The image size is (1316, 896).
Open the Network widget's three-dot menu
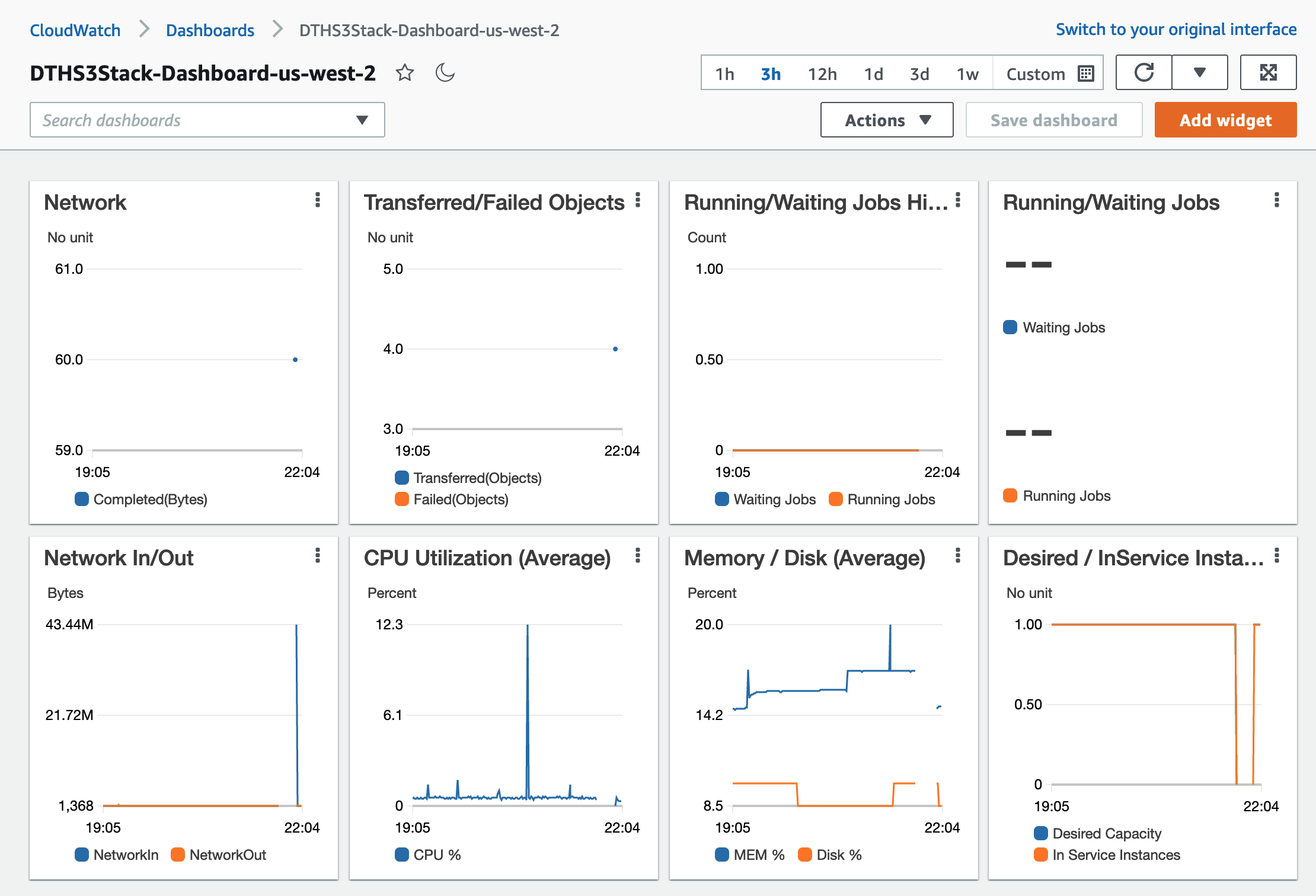[318, 200]
